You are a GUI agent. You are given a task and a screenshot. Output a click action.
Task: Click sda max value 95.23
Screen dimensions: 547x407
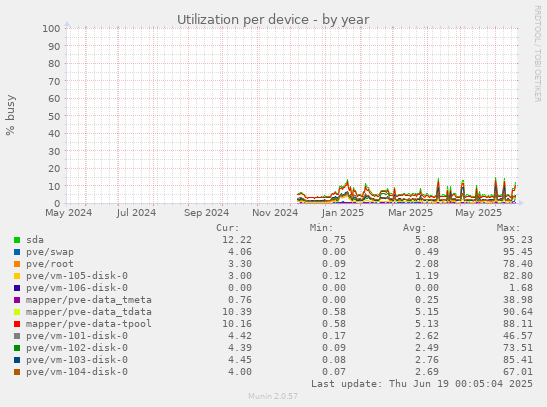518,240
